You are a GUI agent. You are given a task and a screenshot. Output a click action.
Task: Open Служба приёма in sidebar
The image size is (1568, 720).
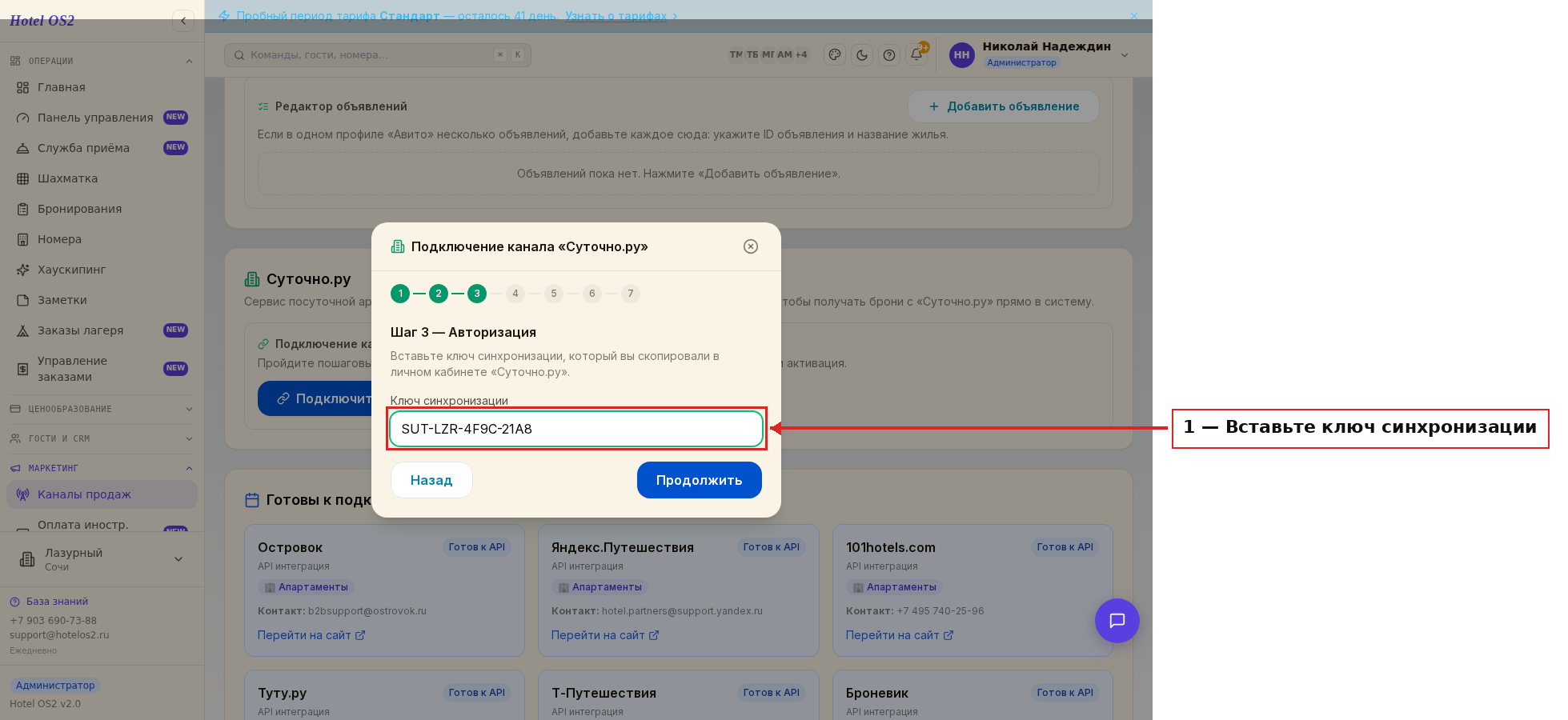[102, 148]
